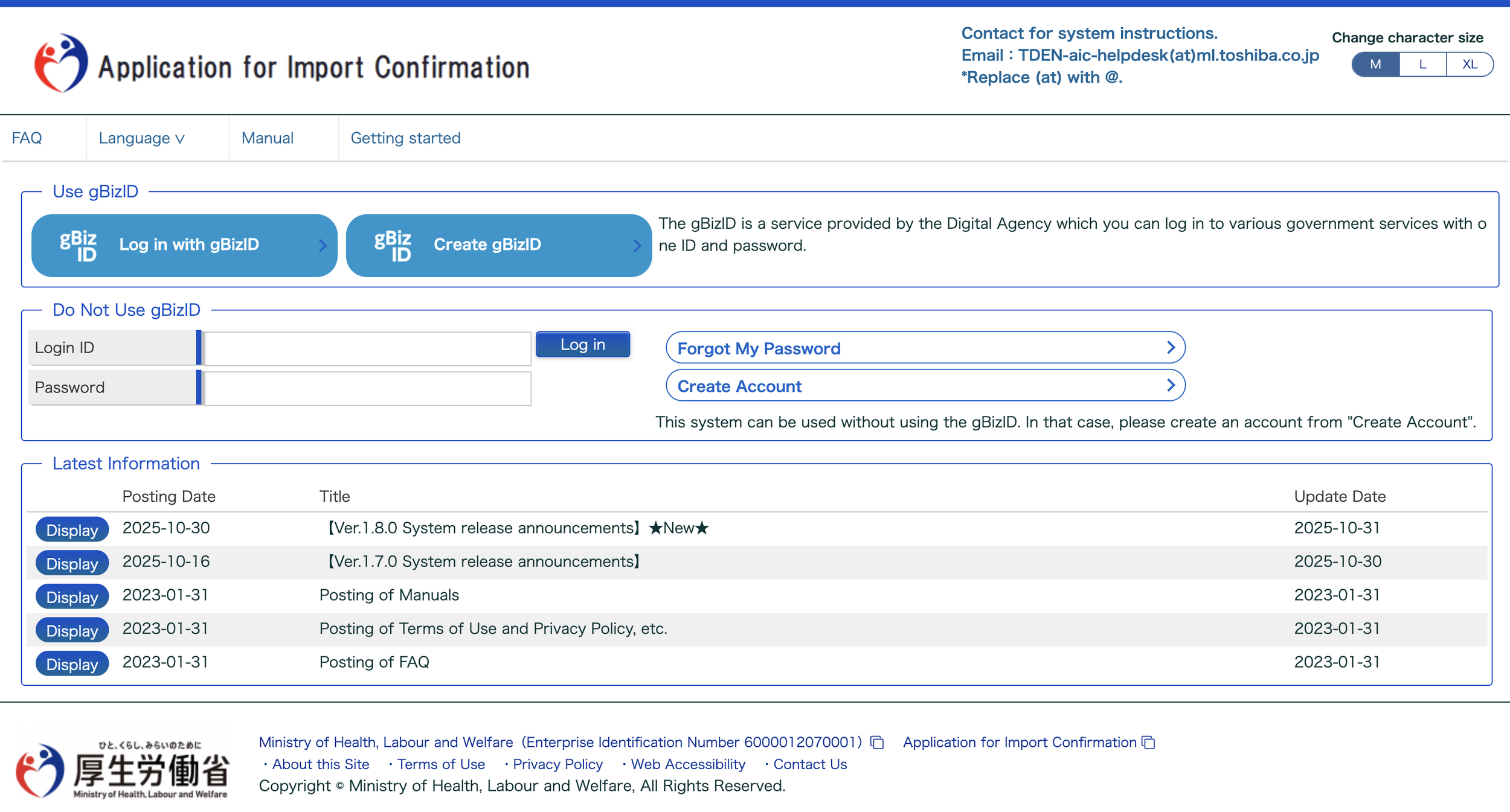The height and width of the screenshot is (812, 1510).
Task: Switch the character size to L
Action: coord(1422,65)
